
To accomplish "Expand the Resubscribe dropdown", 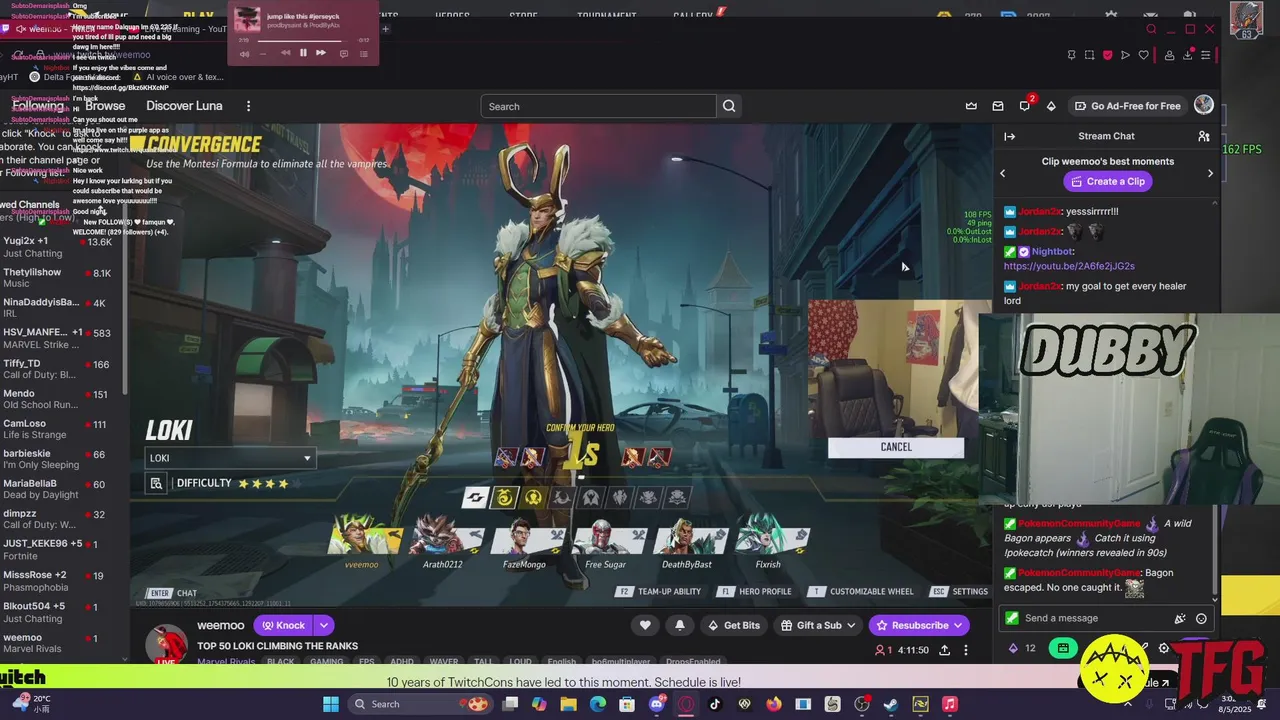I will pos(958,625).
